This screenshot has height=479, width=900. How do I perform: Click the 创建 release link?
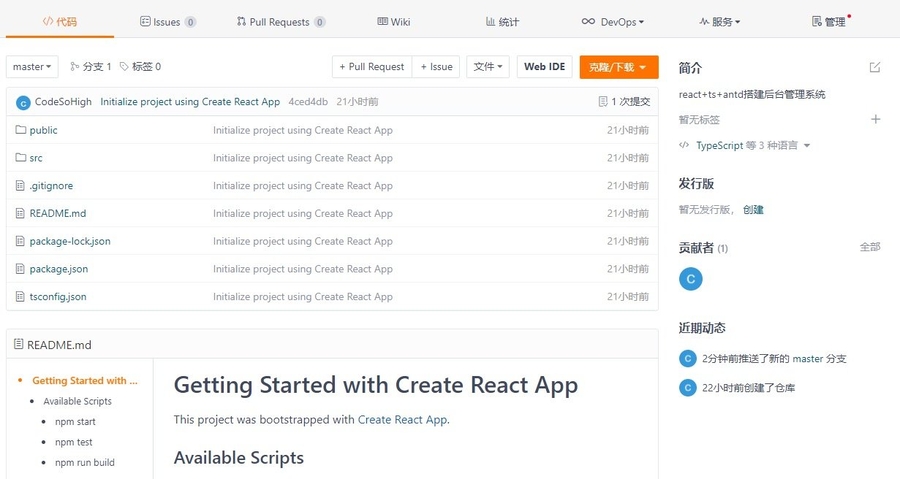[x=753, y=210]
